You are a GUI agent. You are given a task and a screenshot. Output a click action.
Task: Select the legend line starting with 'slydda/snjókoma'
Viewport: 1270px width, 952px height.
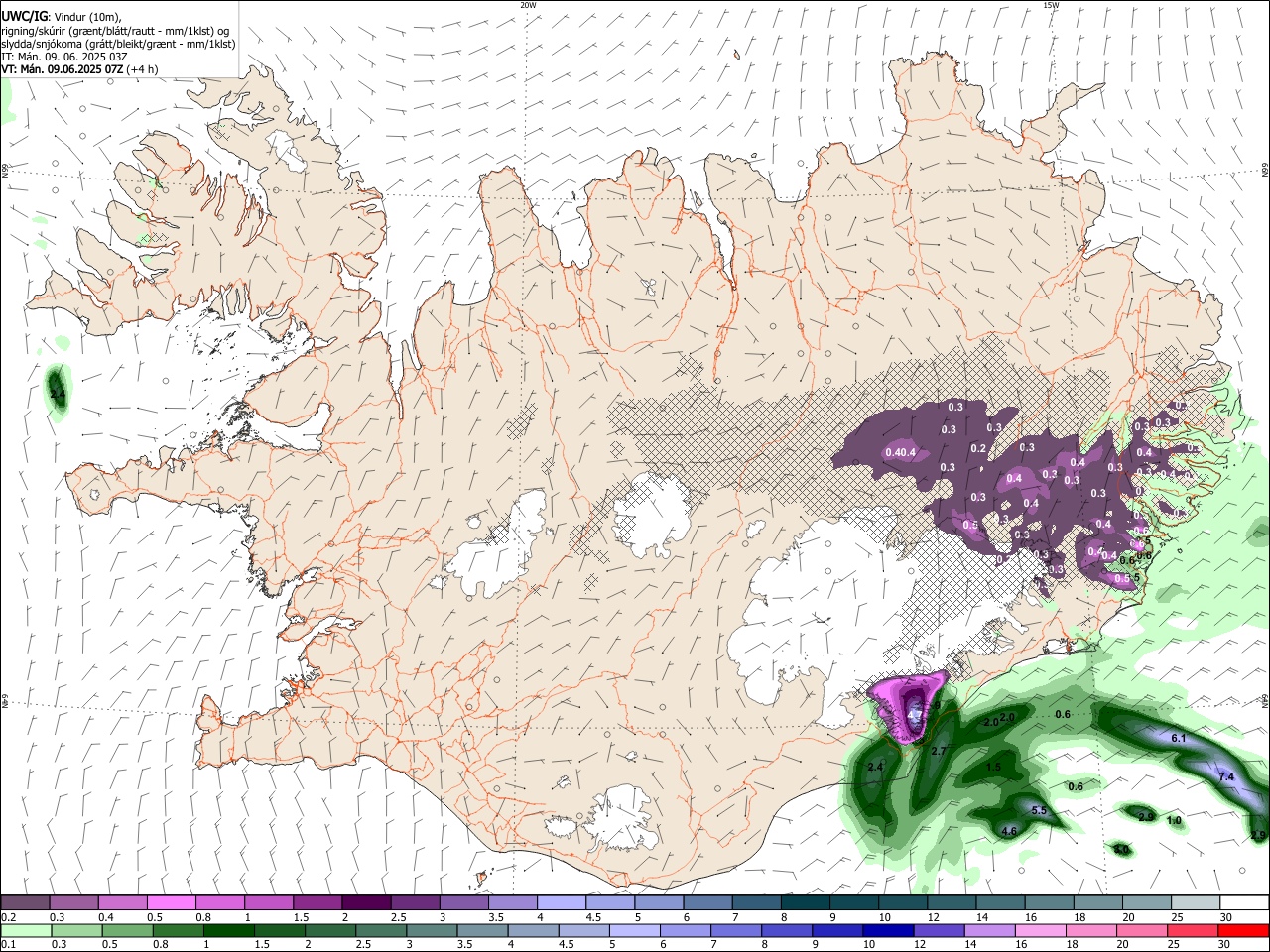tap(118, 44)
